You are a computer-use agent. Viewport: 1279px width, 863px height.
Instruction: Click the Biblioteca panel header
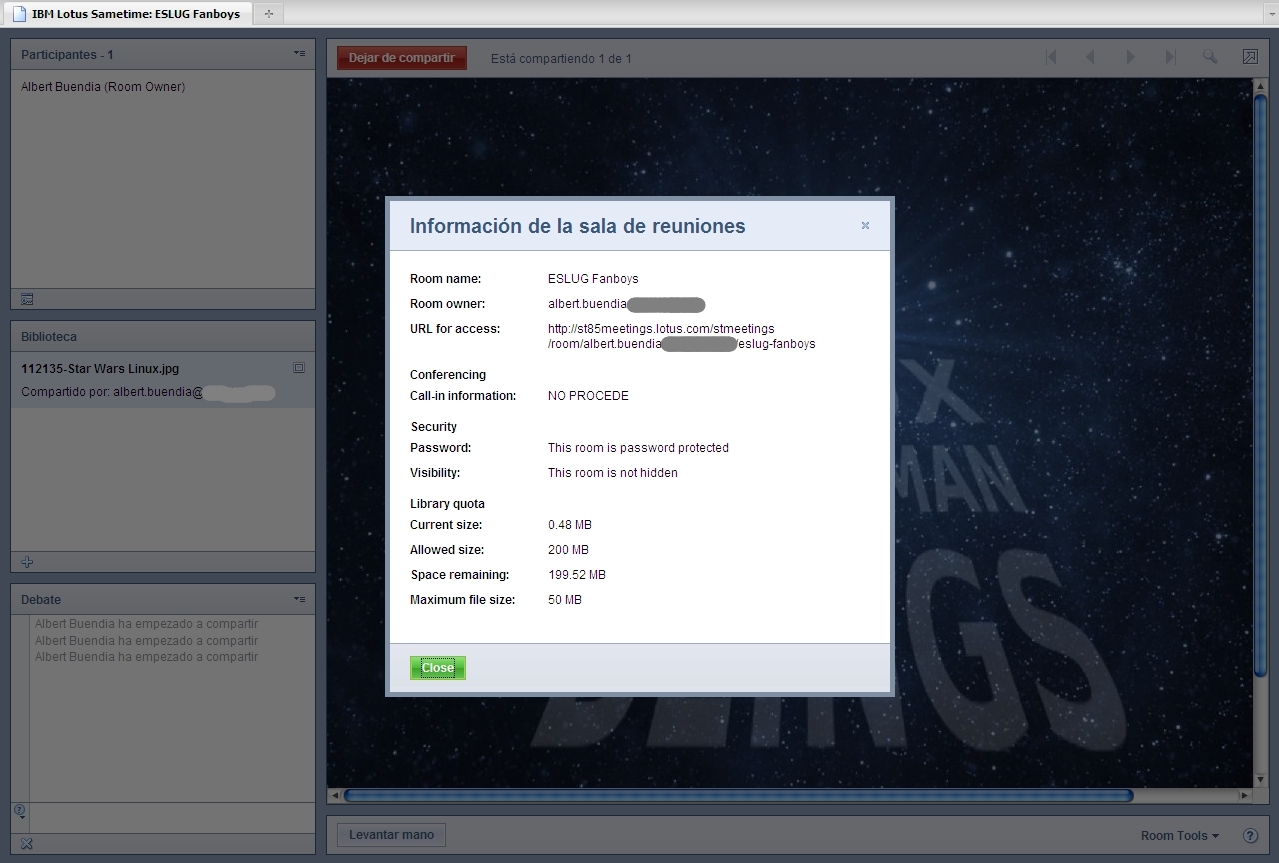163,337
